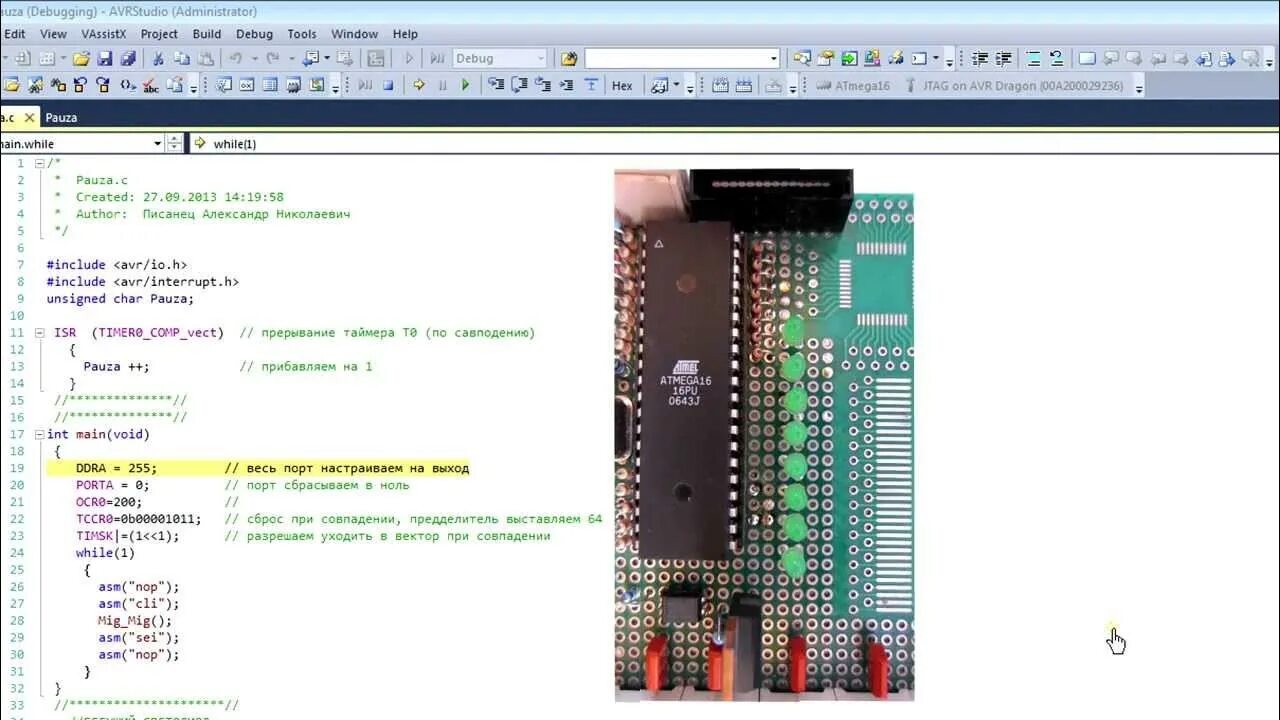Viewport: 1280px width, 720px height.
Task: Click the uncomment lines icon
Action: [1057, 58]
